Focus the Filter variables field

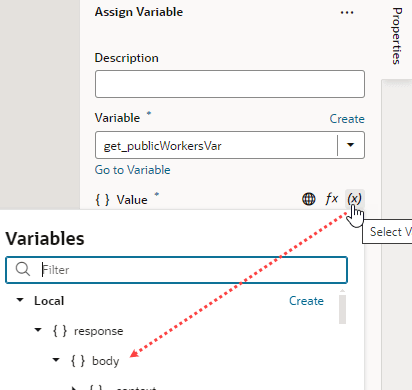point(177,270)
